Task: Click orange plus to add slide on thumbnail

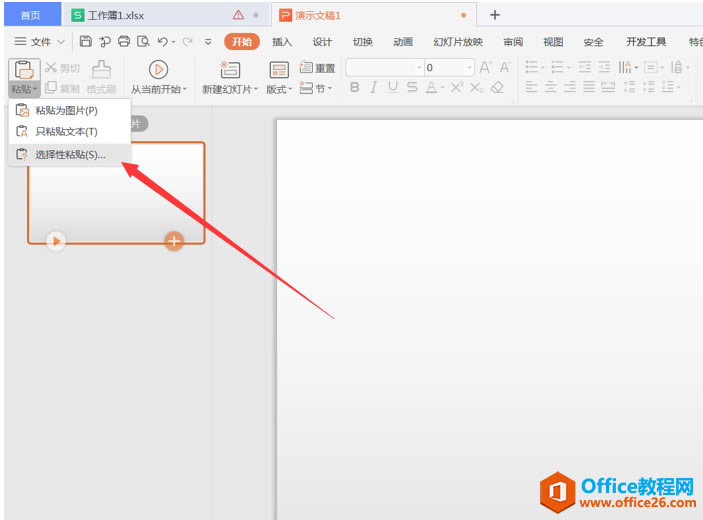Action: pyautogui.click(x=174, y=241)
